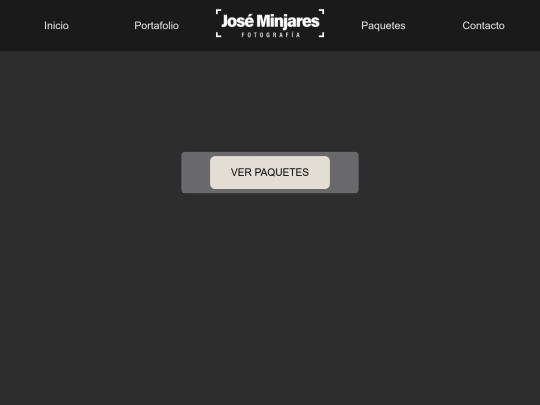Go to the Portafolio page
This screenshot has width=540, height=405.
pyautogui.click(x=156, y=25)
